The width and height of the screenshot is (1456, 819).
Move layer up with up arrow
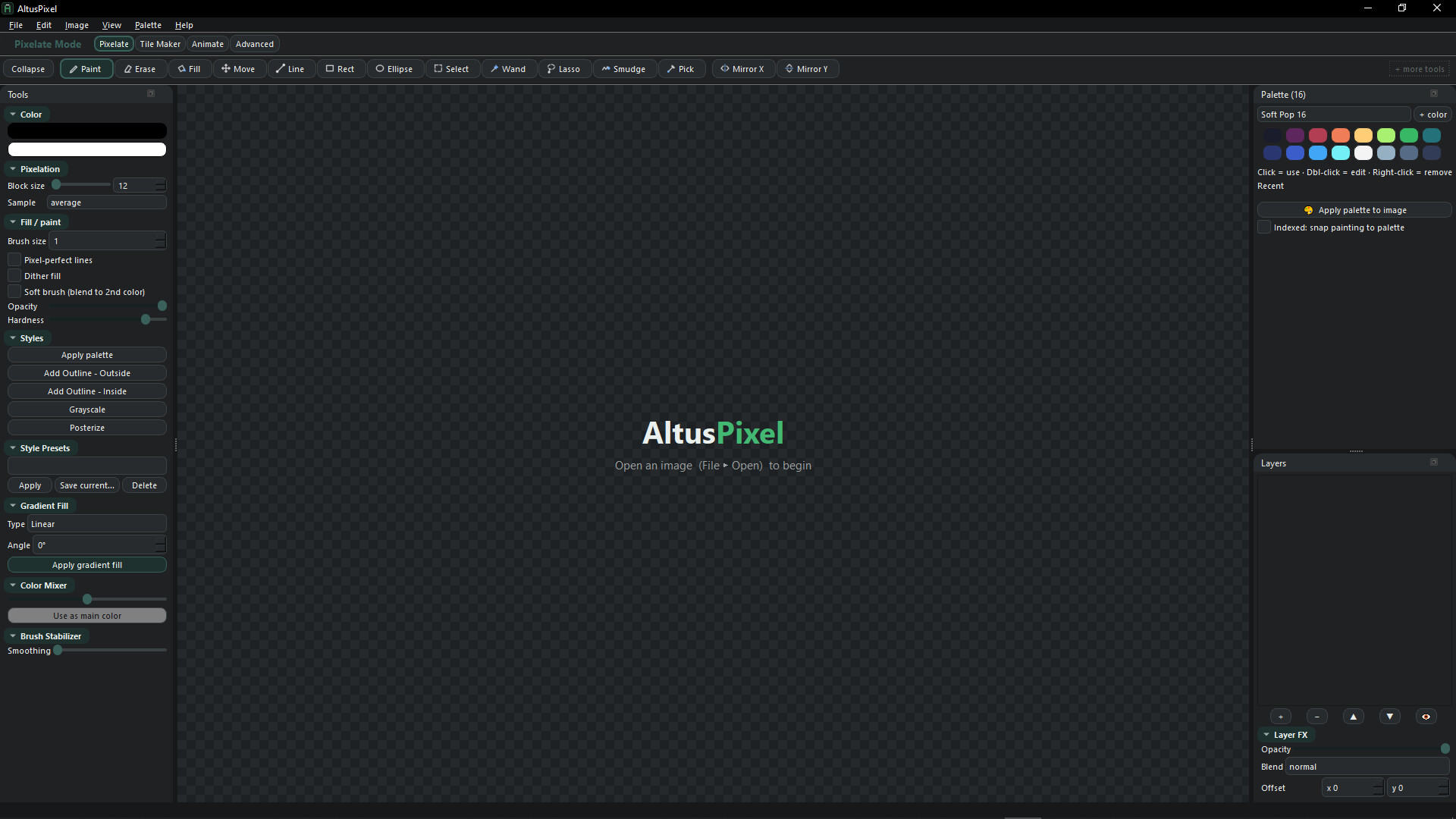pos(1354,717)
